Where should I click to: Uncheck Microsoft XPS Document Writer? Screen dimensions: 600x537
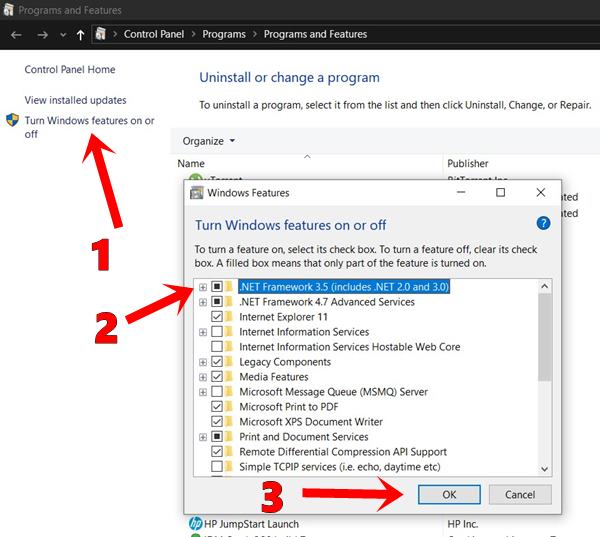pos(217,421)
